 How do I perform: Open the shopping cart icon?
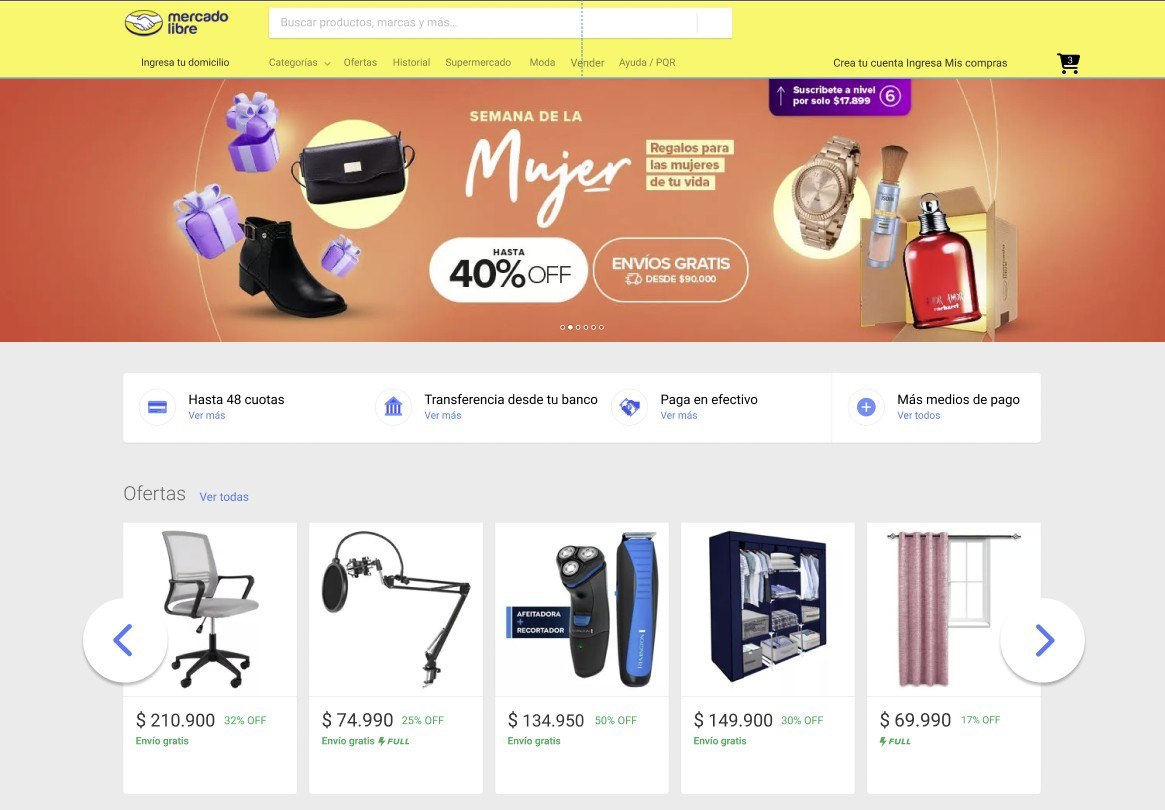1068,63
